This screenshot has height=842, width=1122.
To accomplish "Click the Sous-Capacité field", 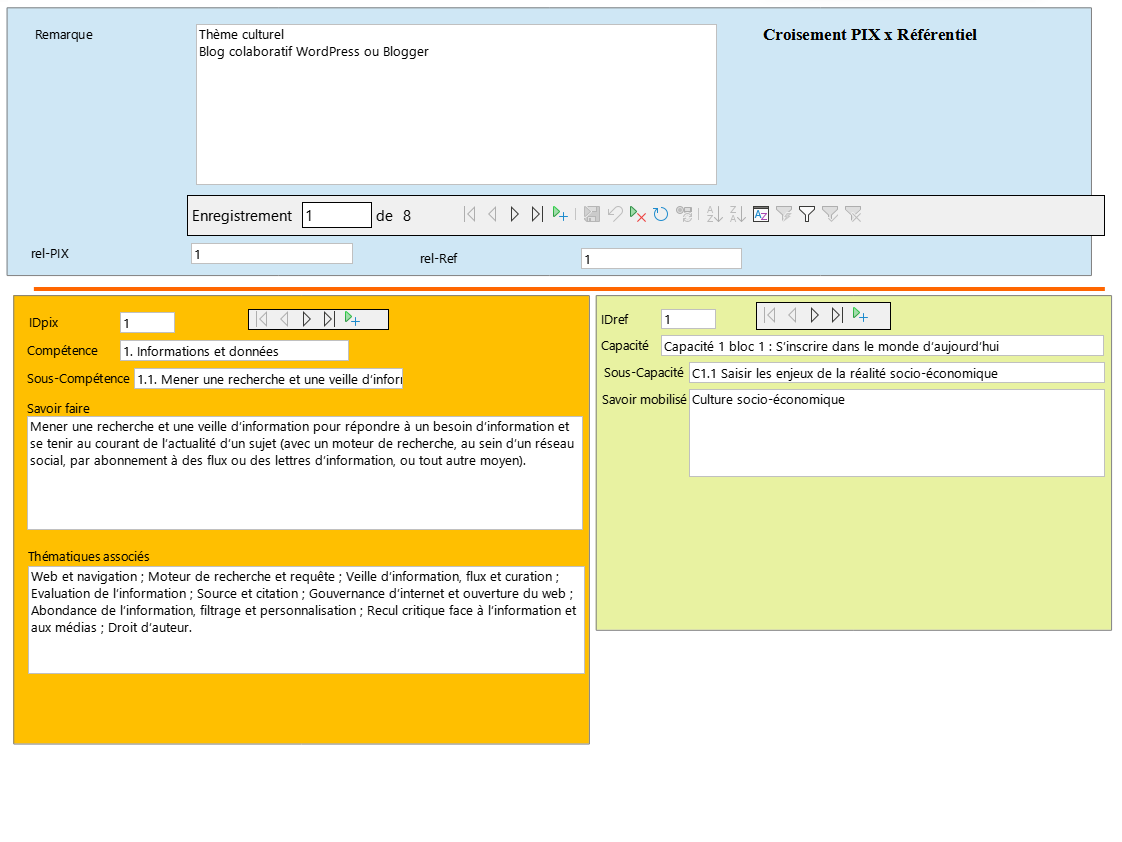I will click(x=897, y=373).
